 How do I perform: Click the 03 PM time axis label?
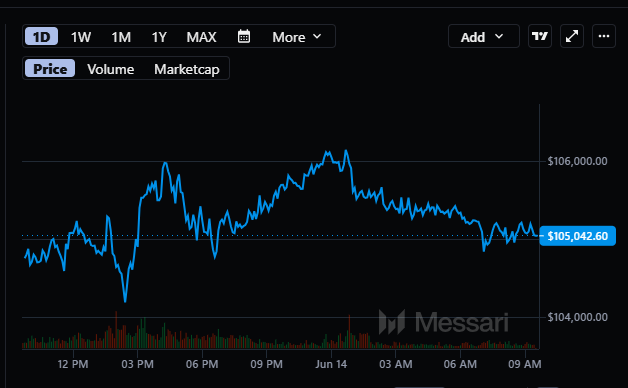137,364
